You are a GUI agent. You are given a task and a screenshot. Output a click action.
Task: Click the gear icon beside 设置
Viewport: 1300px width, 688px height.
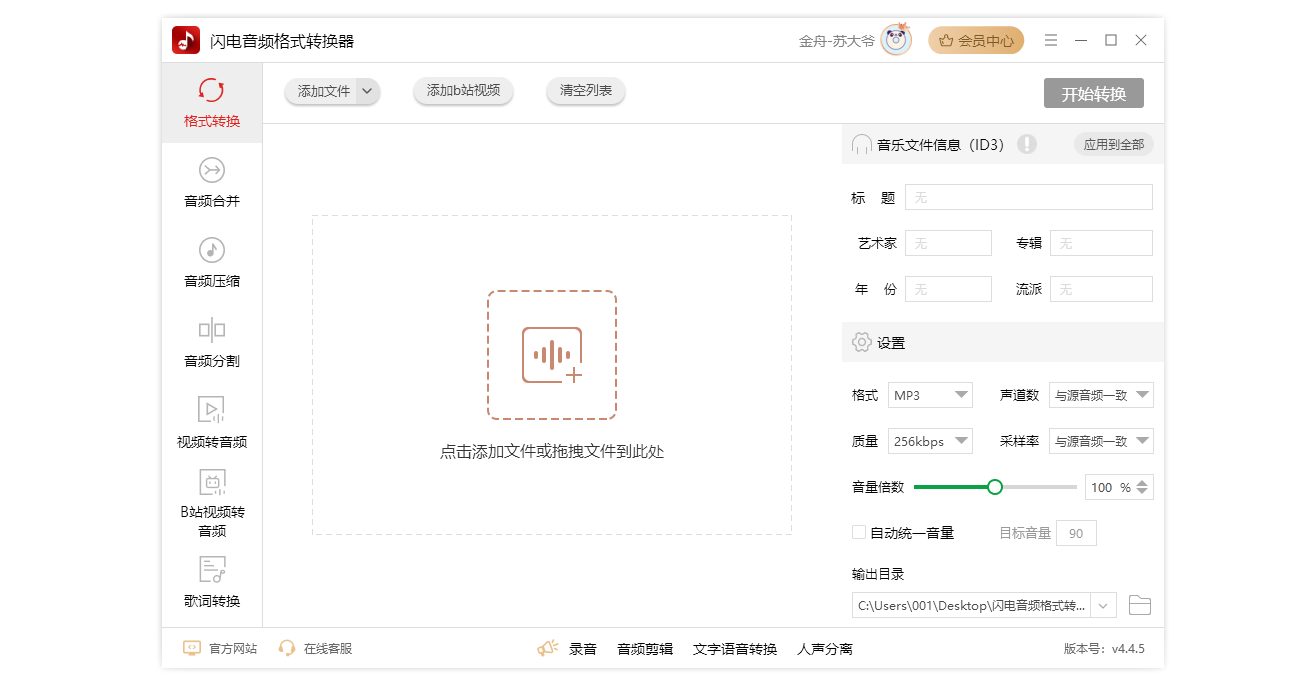[862, 342]
